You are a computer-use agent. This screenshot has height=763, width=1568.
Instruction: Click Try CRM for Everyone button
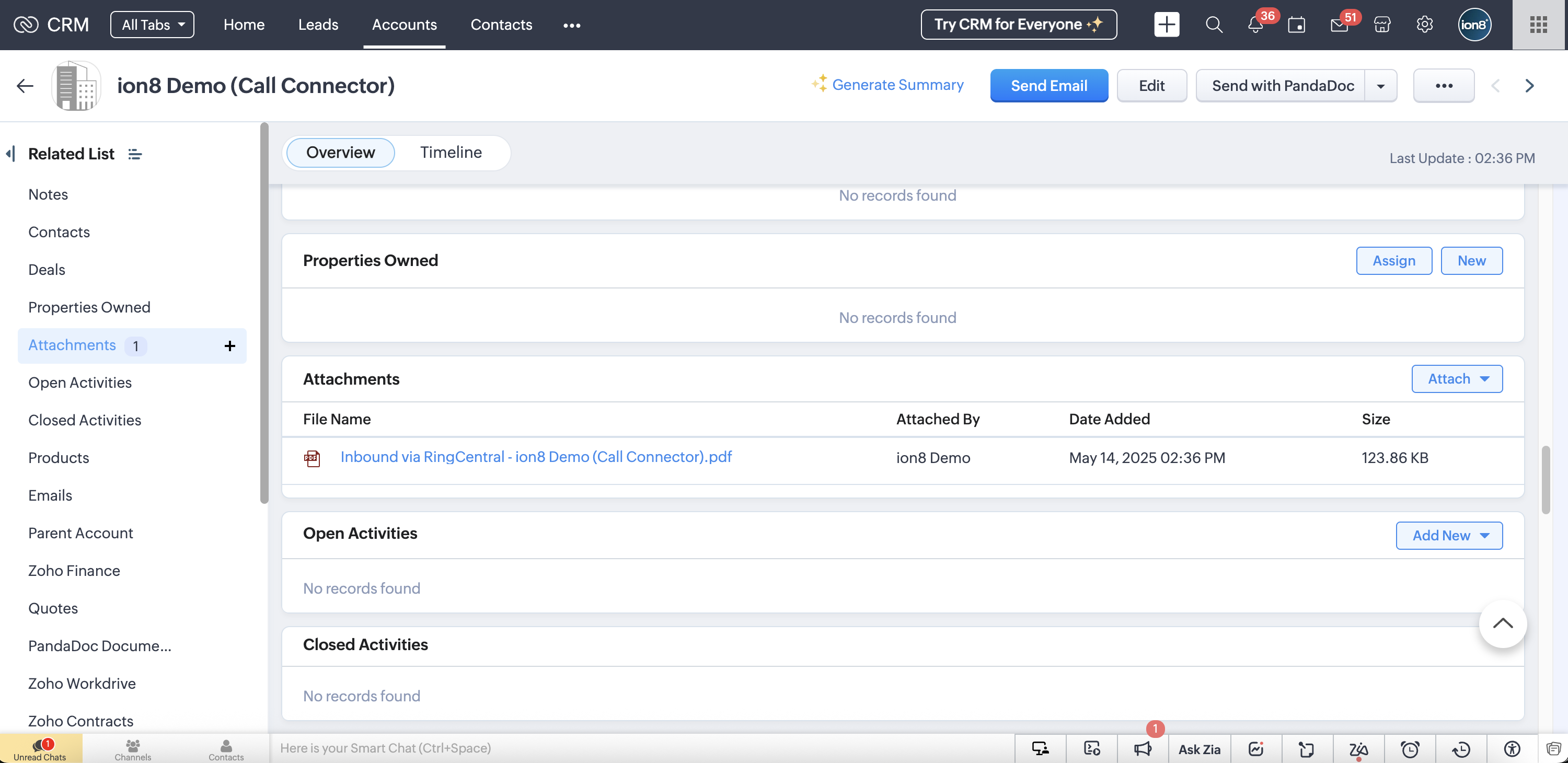pos(1018,25)
